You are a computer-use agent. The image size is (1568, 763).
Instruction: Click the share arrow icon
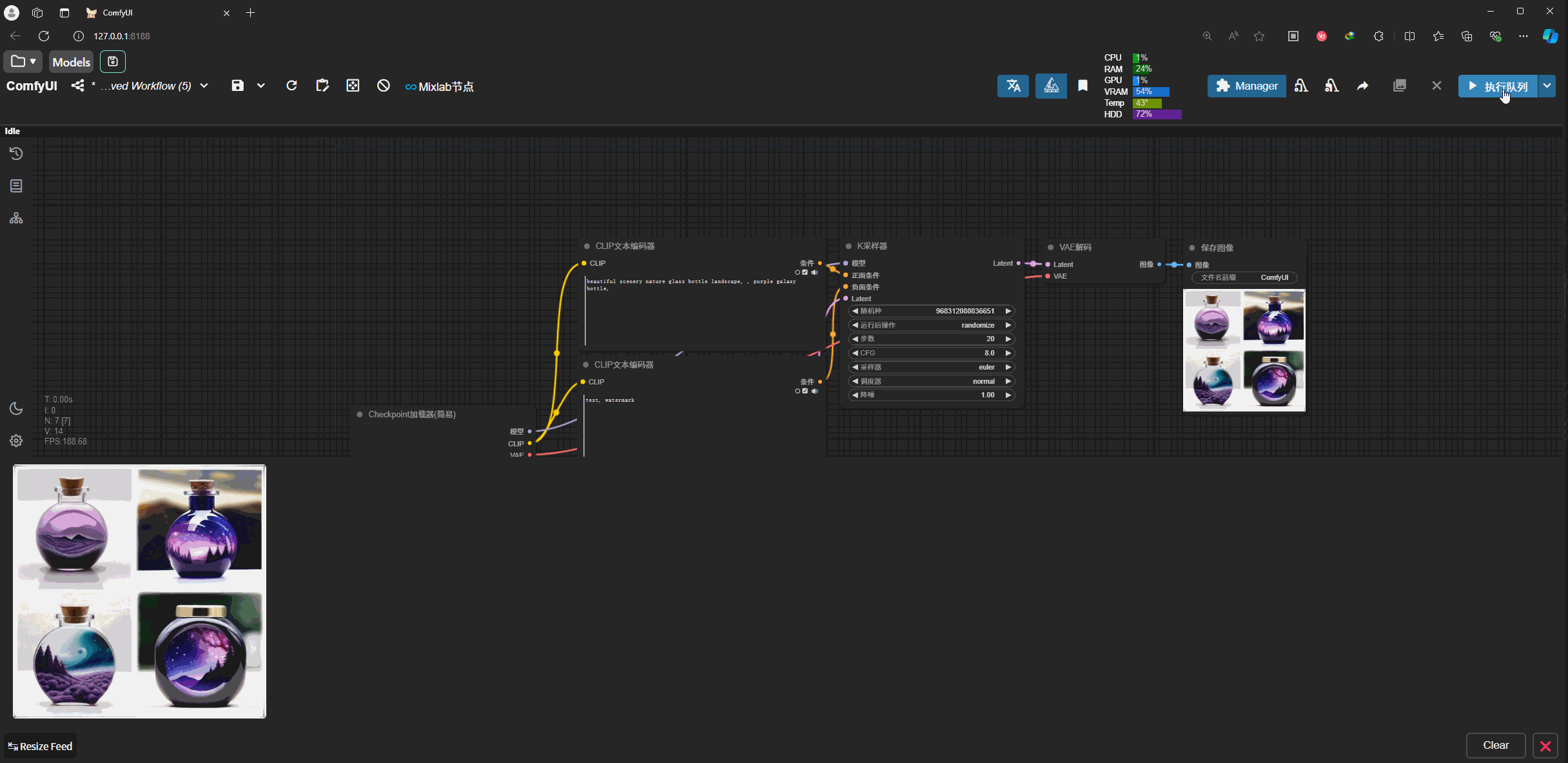tap(1362, 86)
